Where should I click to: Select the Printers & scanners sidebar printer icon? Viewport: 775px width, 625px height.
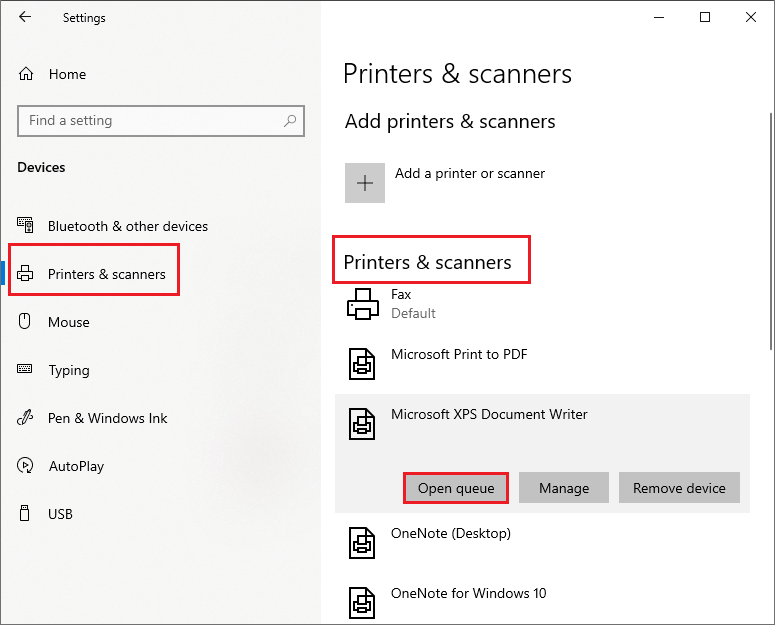click(x=25, y=273)
